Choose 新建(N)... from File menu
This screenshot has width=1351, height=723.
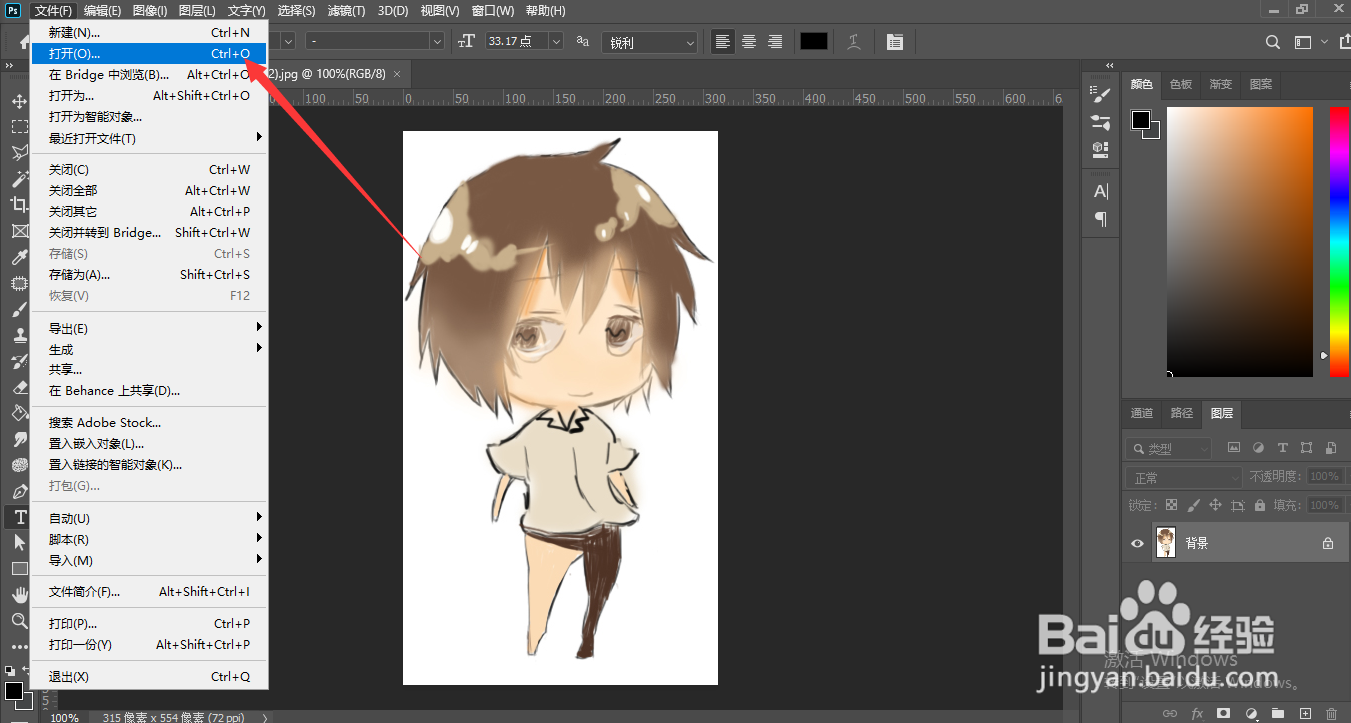[150, 33]
